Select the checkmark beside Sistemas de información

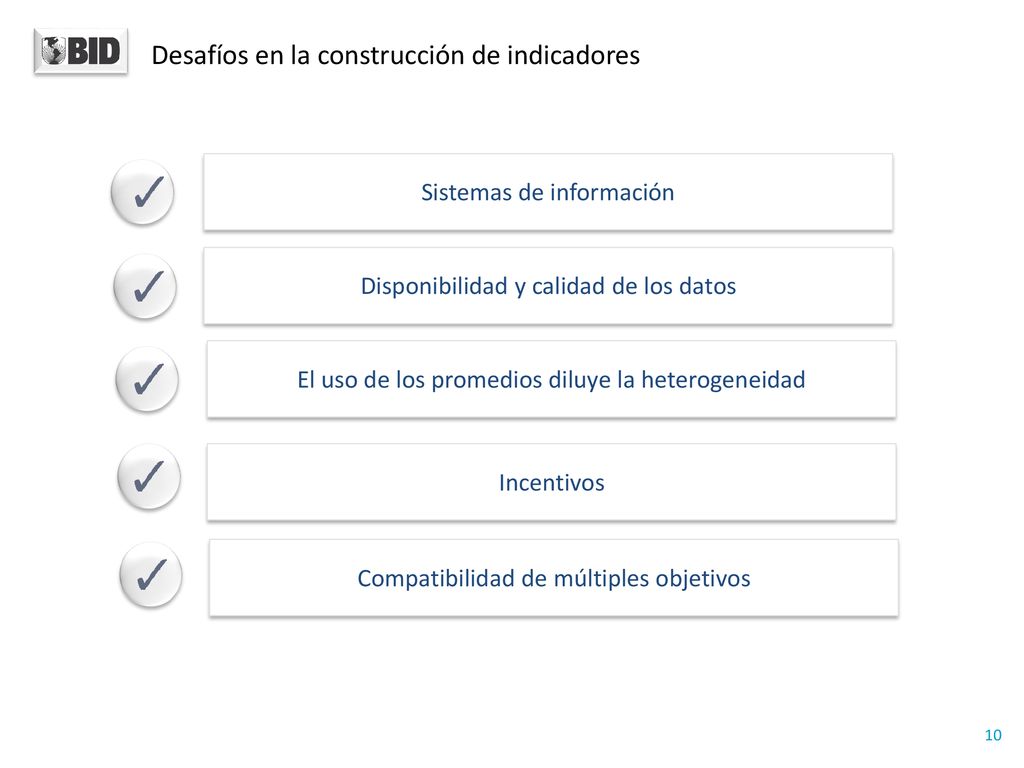pyautogui.click(x=143, y=193)
